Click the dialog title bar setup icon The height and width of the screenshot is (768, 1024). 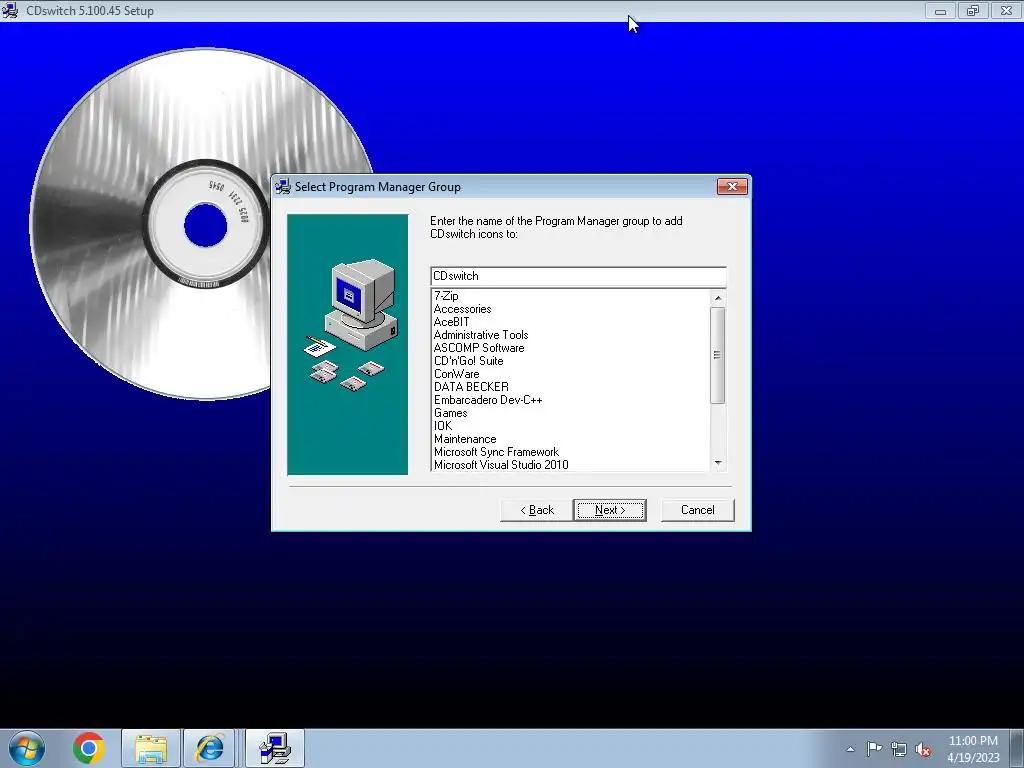coord(283,187)
